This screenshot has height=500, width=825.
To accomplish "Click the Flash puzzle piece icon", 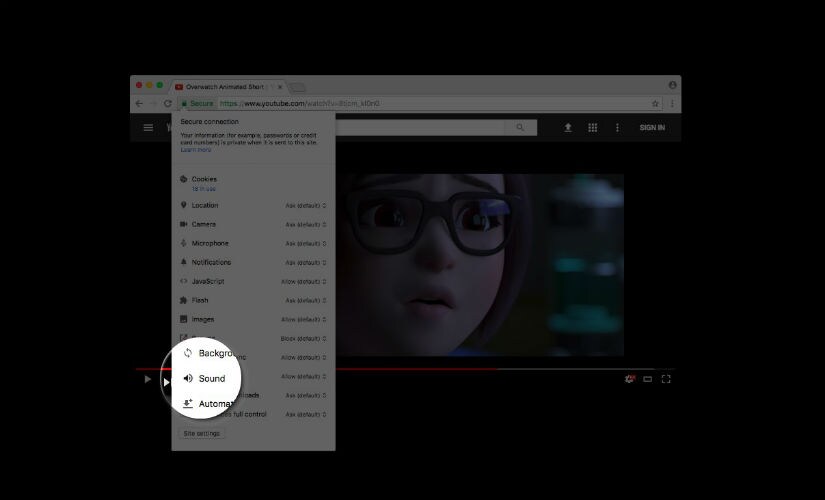I will 184,300.
